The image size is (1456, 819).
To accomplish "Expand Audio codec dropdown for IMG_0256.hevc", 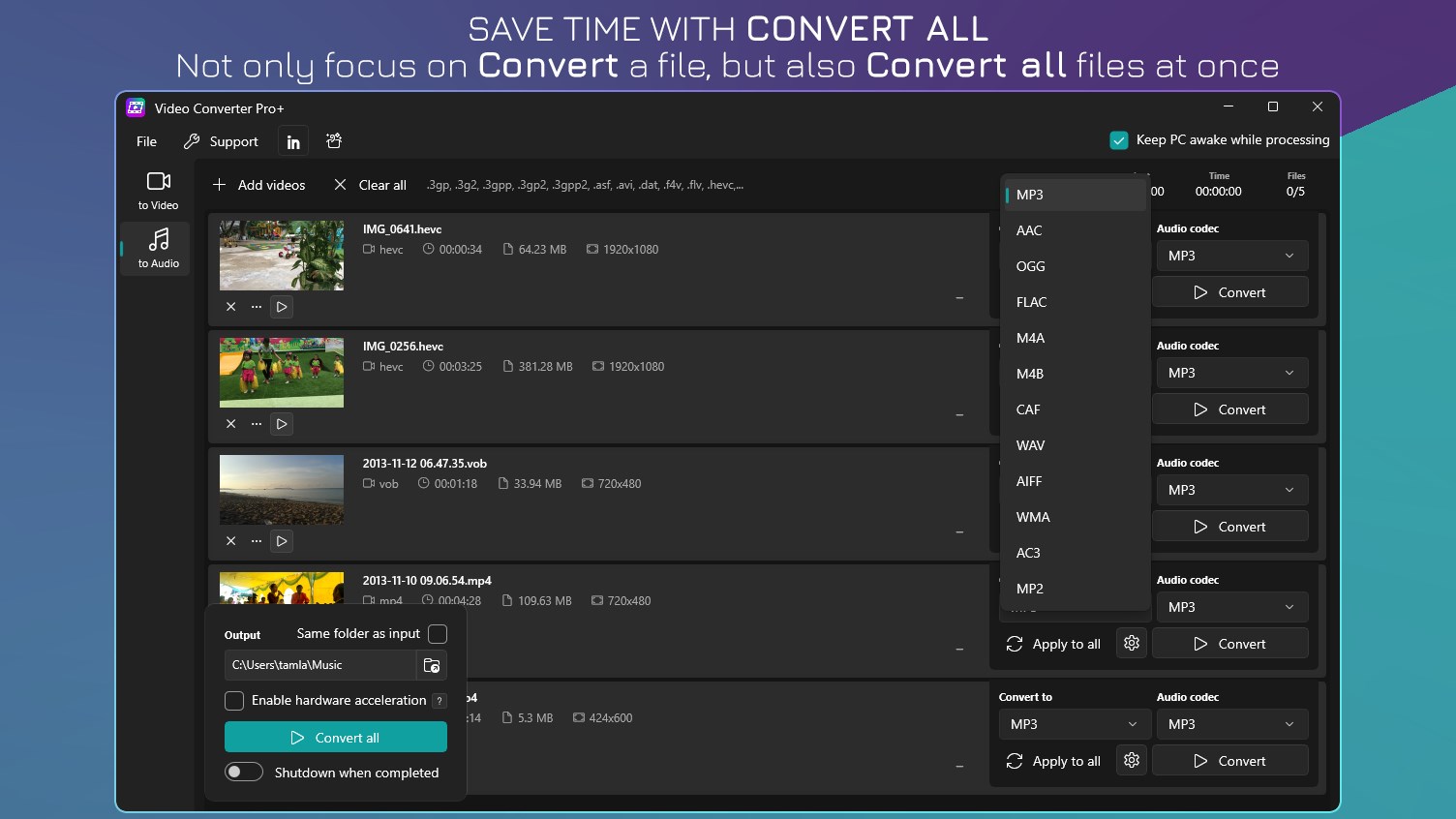I will 1230,373.
